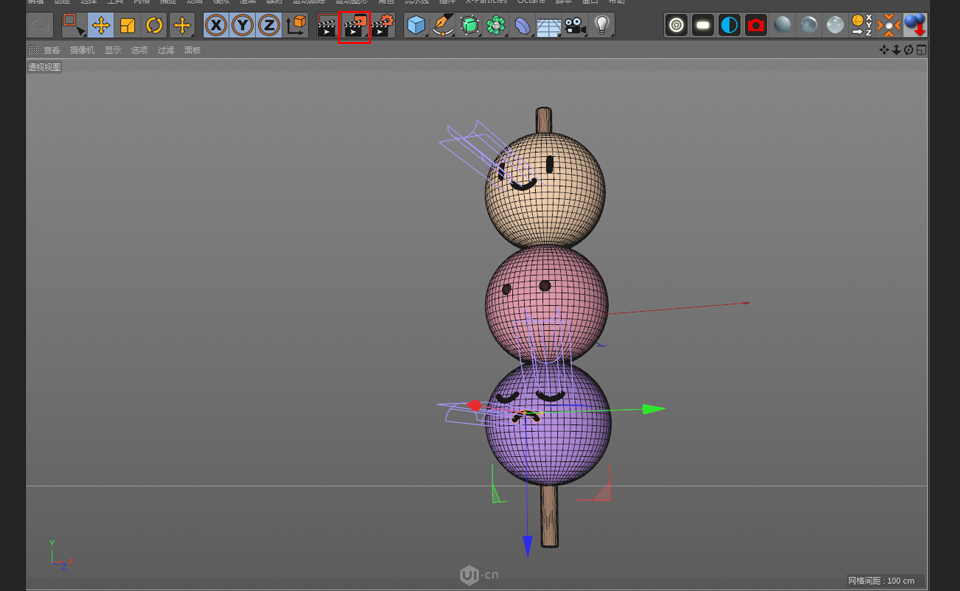The width and height of the screenshot is (960, 591).
Task: Open the 窗口 menu
Action: [x=595, y=3]
